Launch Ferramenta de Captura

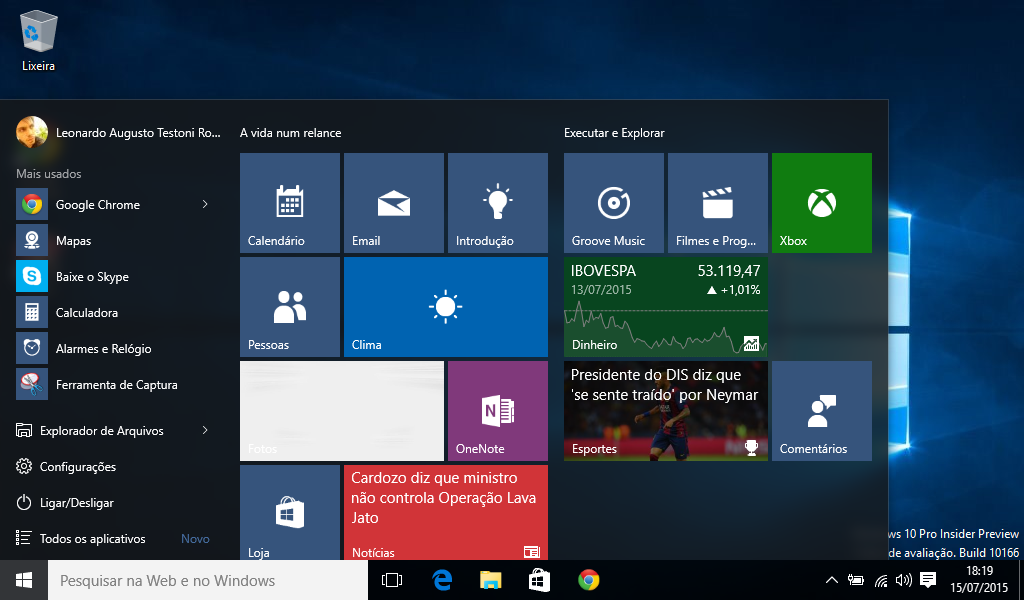118,385
